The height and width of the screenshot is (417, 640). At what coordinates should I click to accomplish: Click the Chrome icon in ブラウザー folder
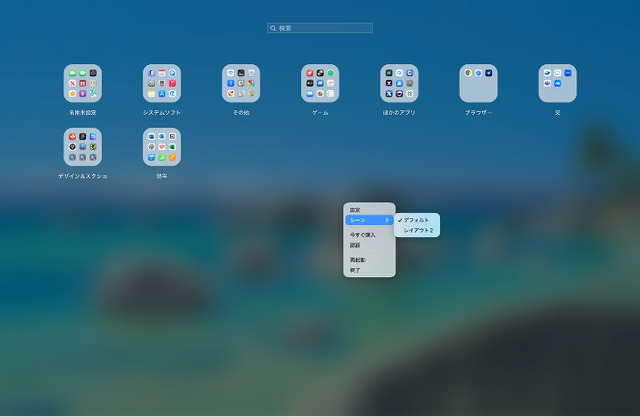pyautogui.click(x=468, y=73)
